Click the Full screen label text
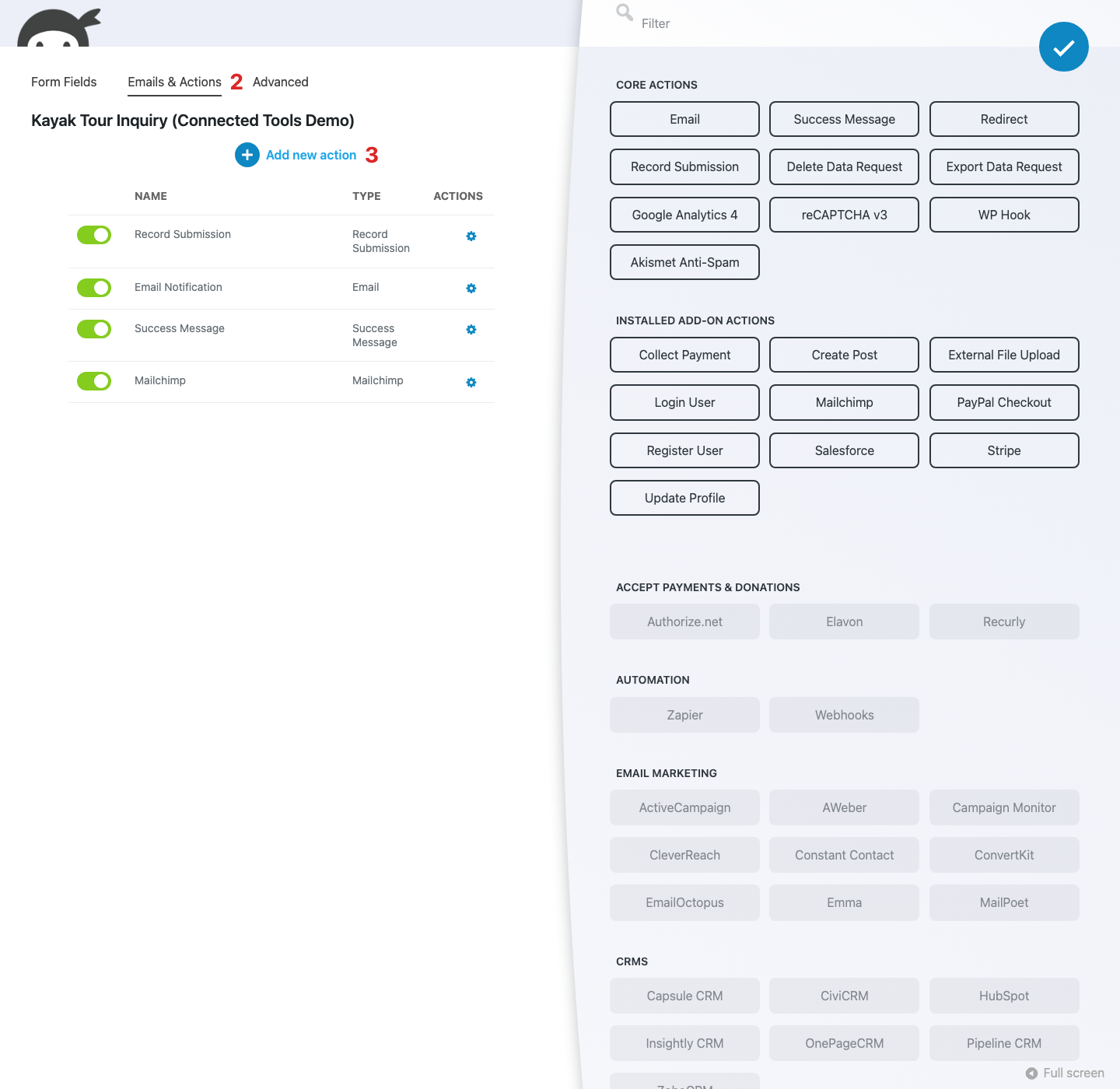Image resolution: width=1120 pixels, height=1089 pixels. 1073,1073
